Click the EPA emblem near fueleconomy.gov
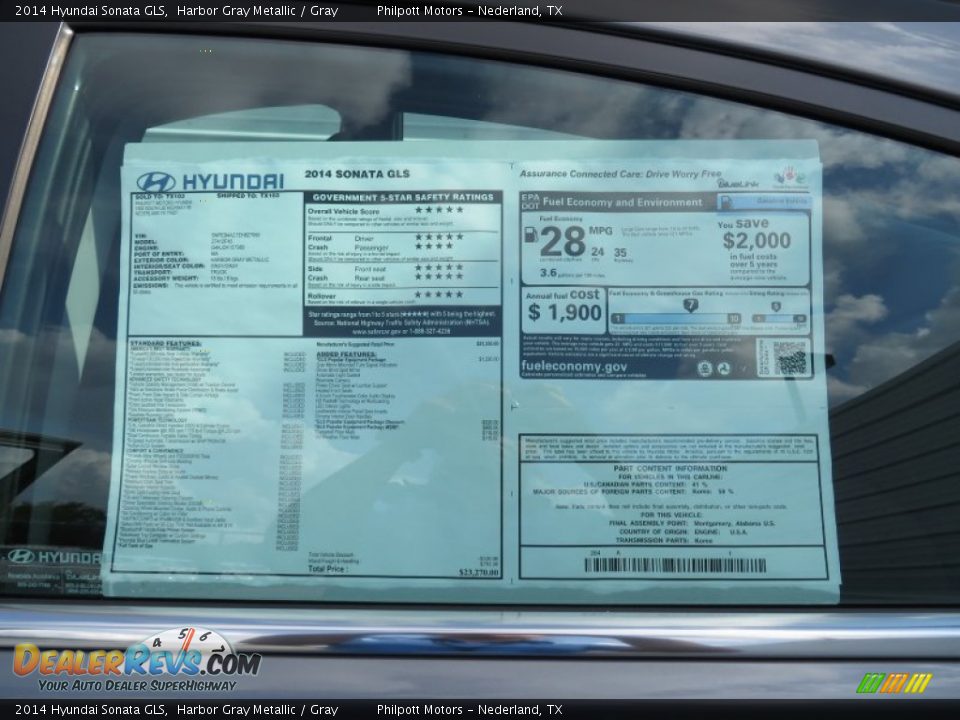The width and height of the screenshot is (960, 720). 704,367
